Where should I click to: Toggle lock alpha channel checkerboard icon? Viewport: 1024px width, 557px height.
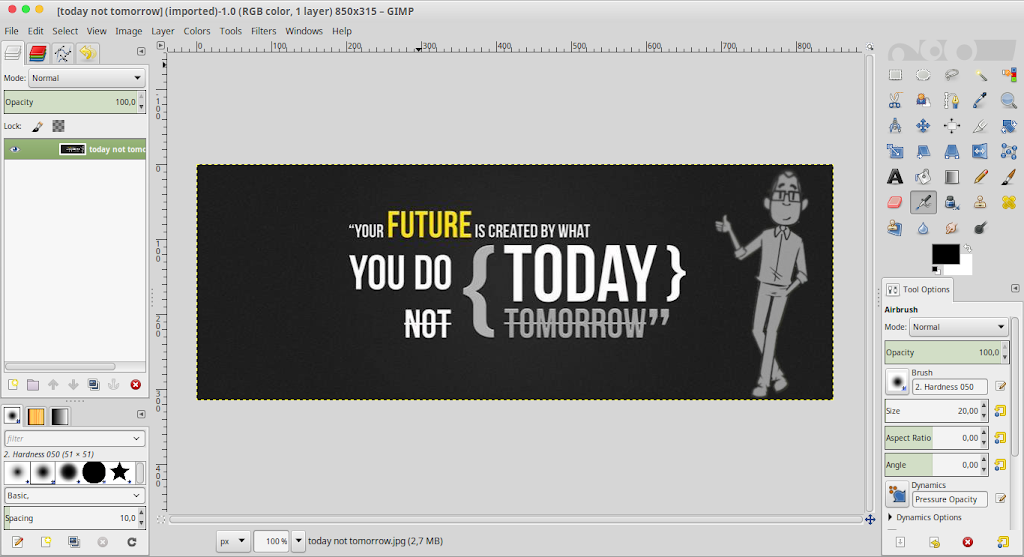point(59,127)
